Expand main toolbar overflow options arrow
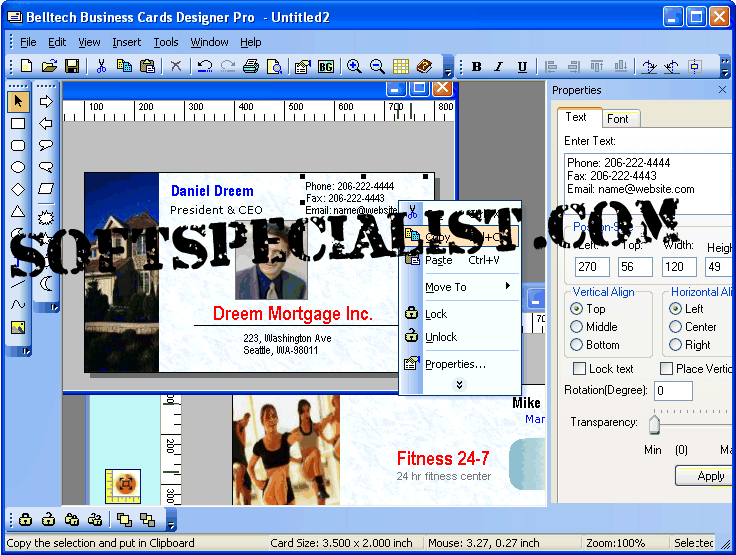Screen dimensions: 736x555 448,70
